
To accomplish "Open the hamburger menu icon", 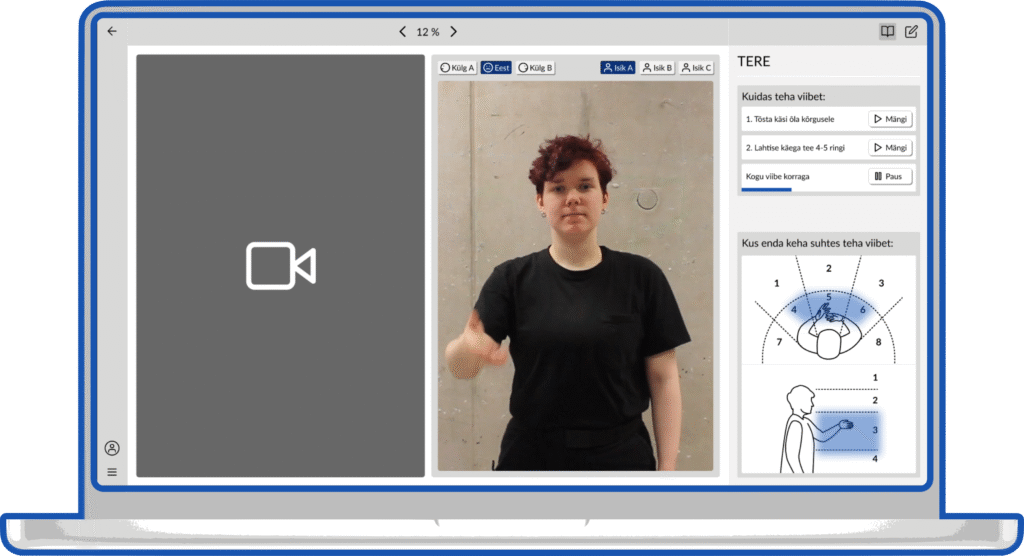I will (x=112, y=472).
